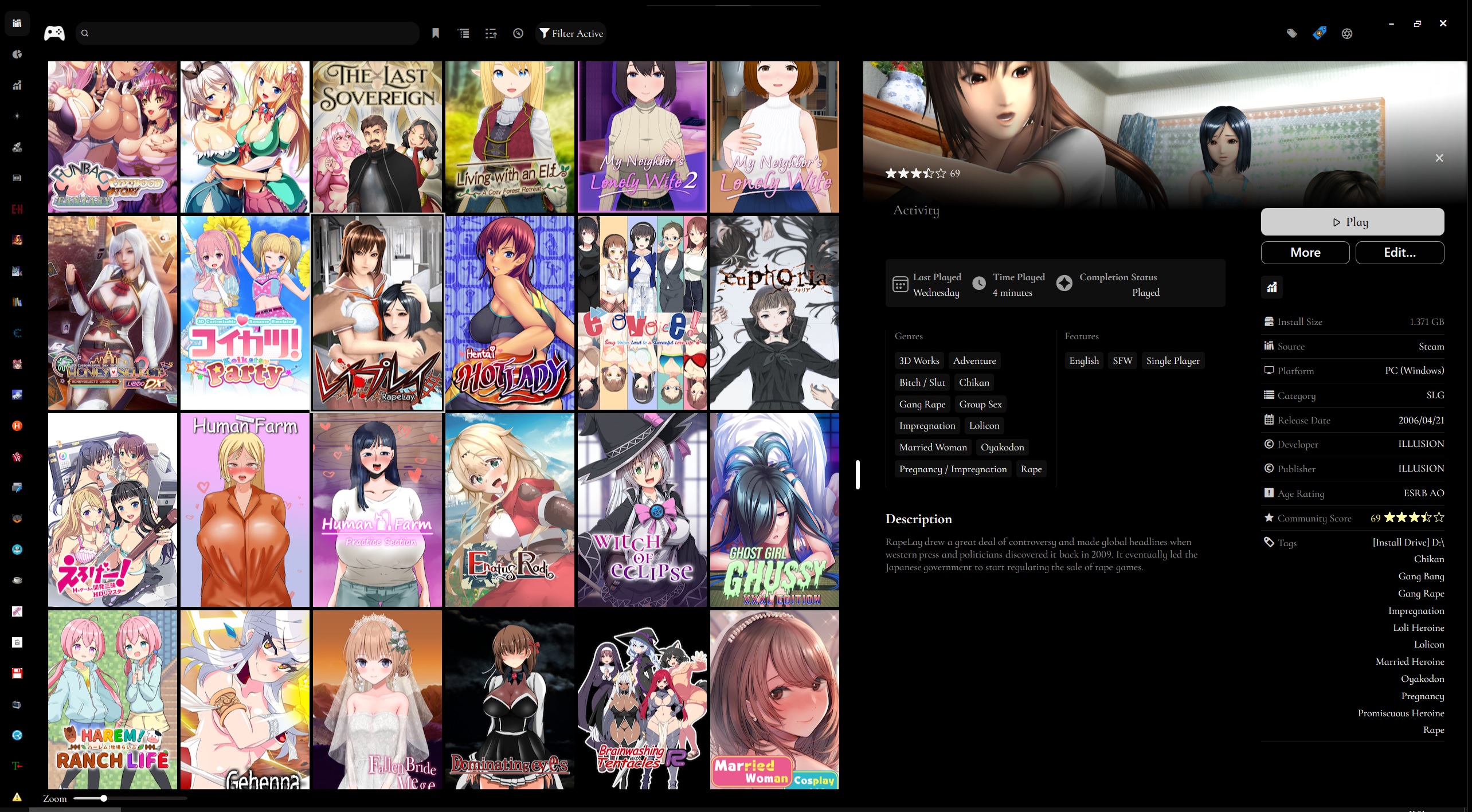
Task: Select Witch of Eclipse game cover
Action: [642, 510]
